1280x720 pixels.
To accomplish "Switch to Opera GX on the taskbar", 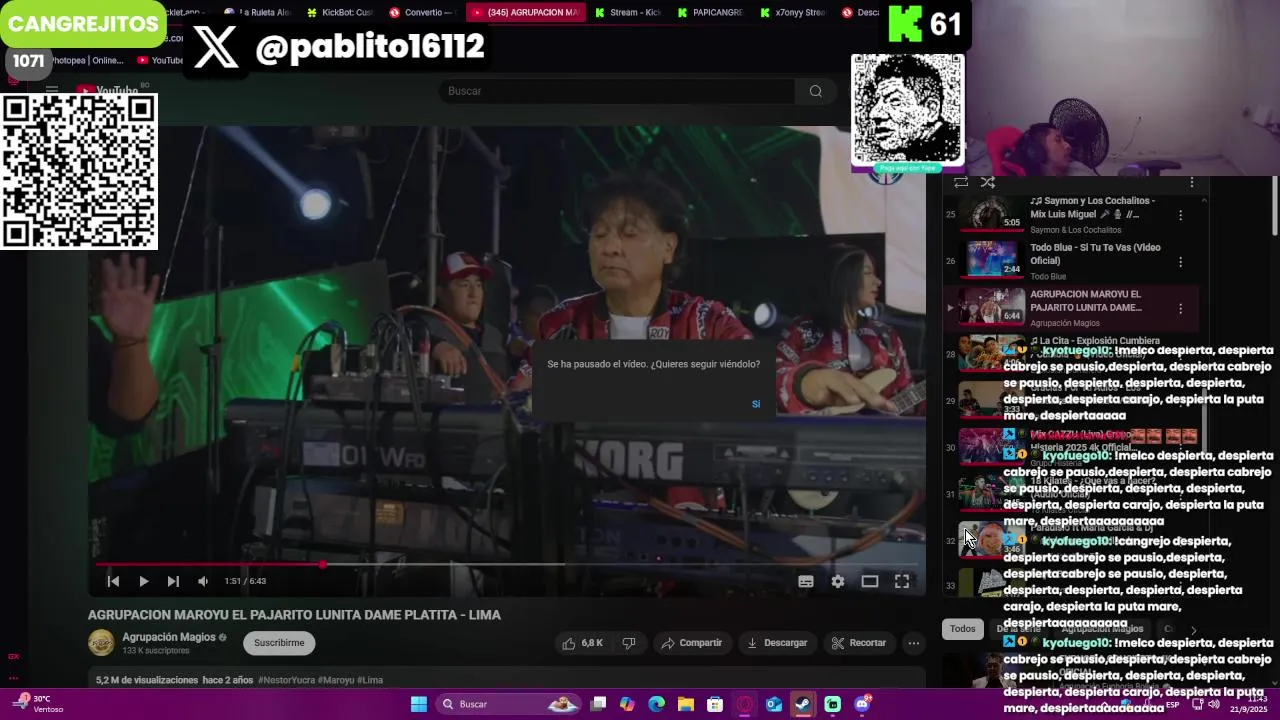I will pos(744,704).
